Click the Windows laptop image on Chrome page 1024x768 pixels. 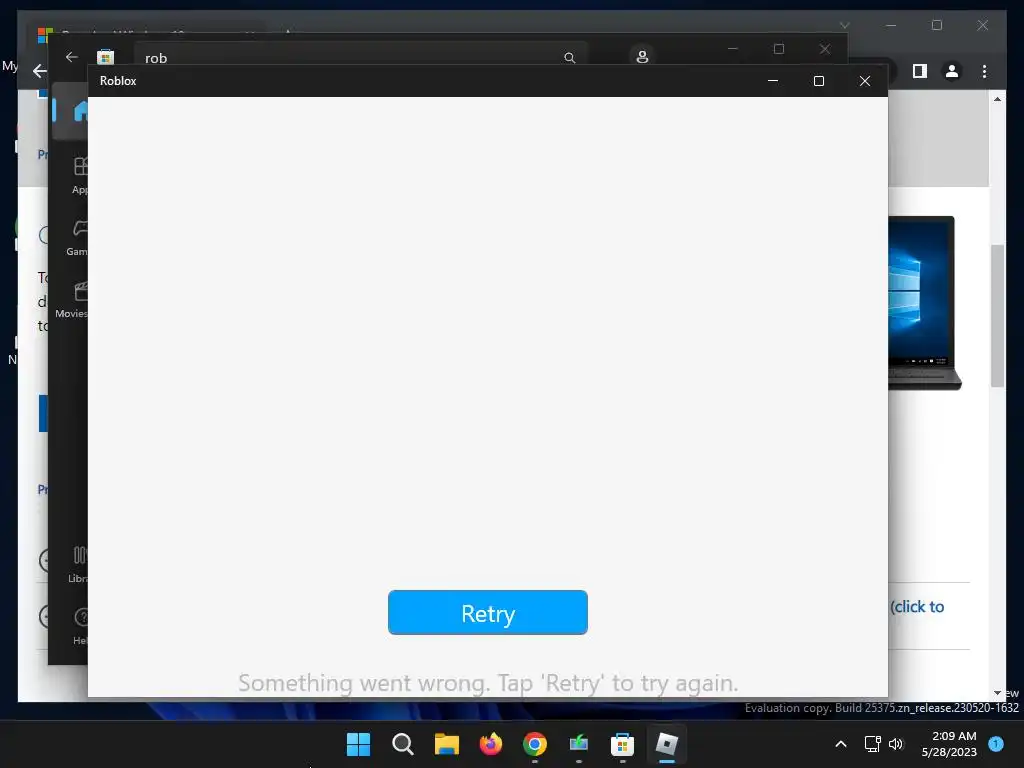923,302
